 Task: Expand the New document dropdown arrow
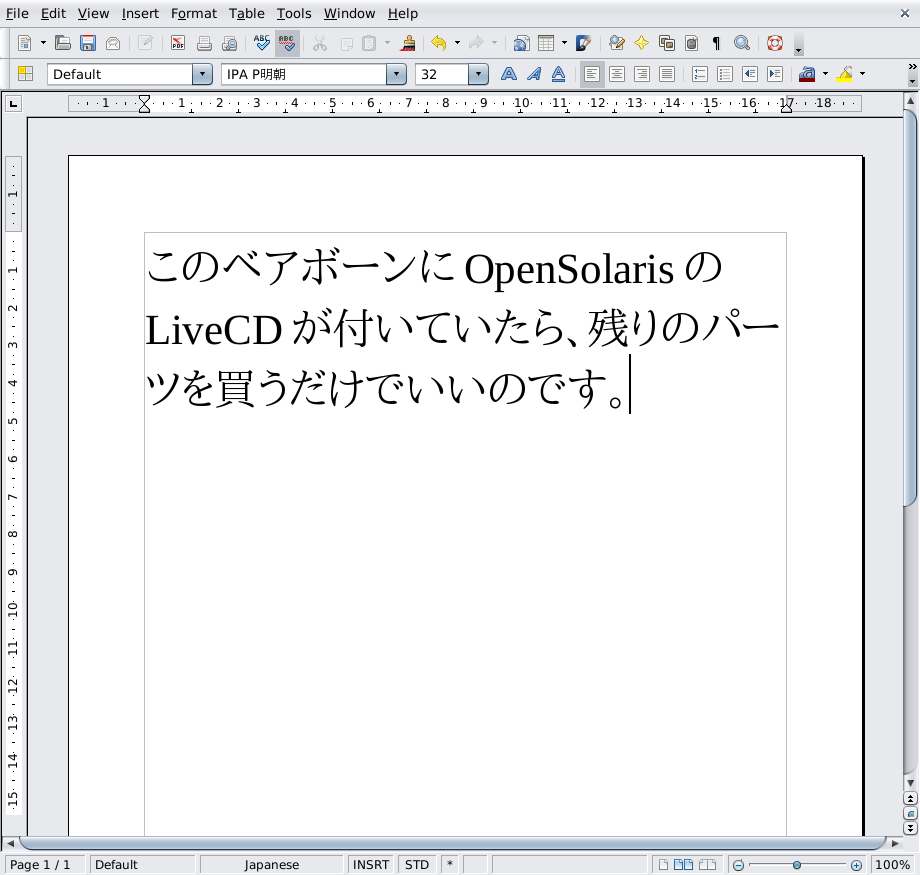pos(43,43)
